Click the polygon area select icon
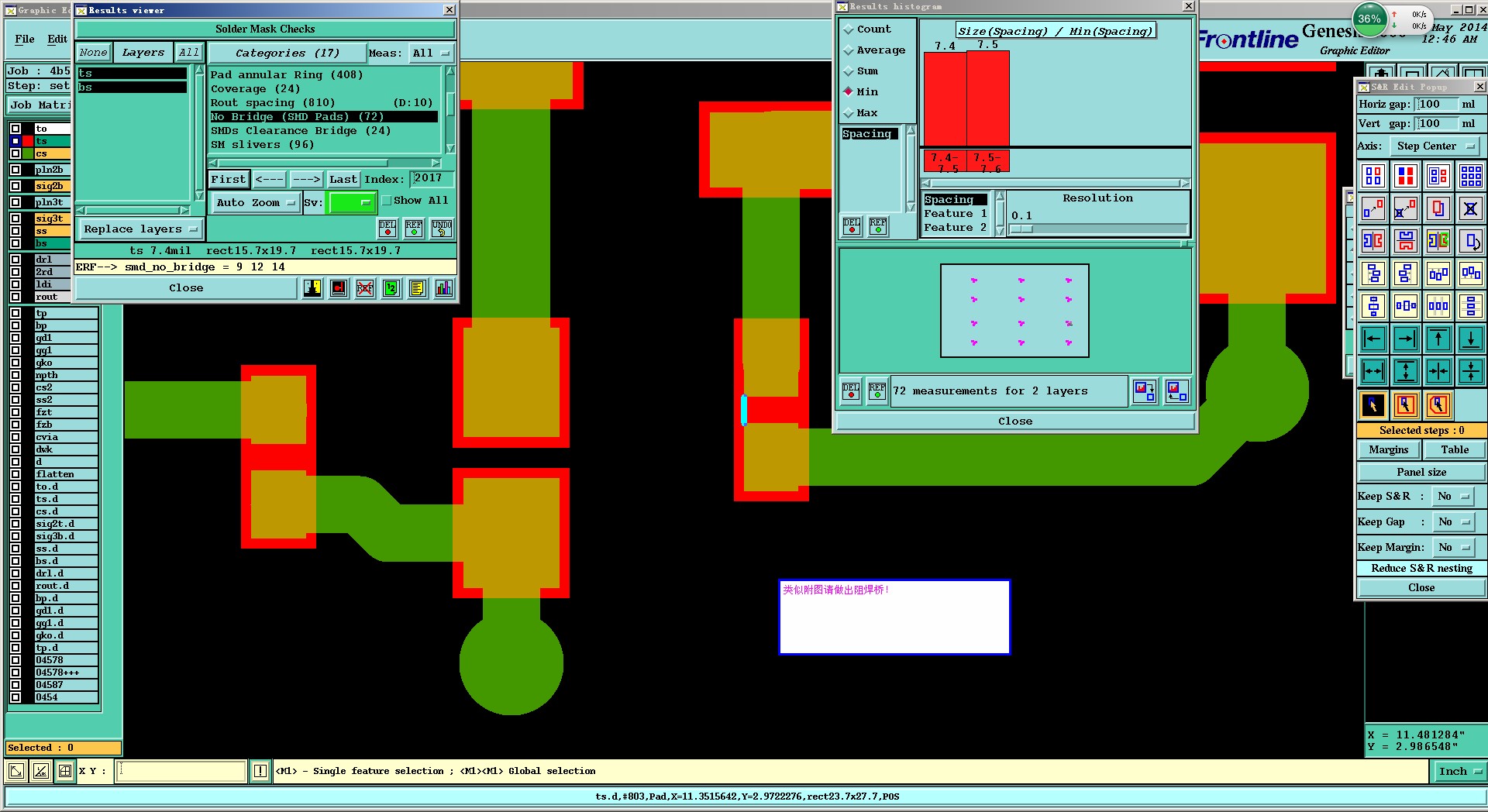1488x812 pixels. pyautogui.click(x=1438, y=404)
